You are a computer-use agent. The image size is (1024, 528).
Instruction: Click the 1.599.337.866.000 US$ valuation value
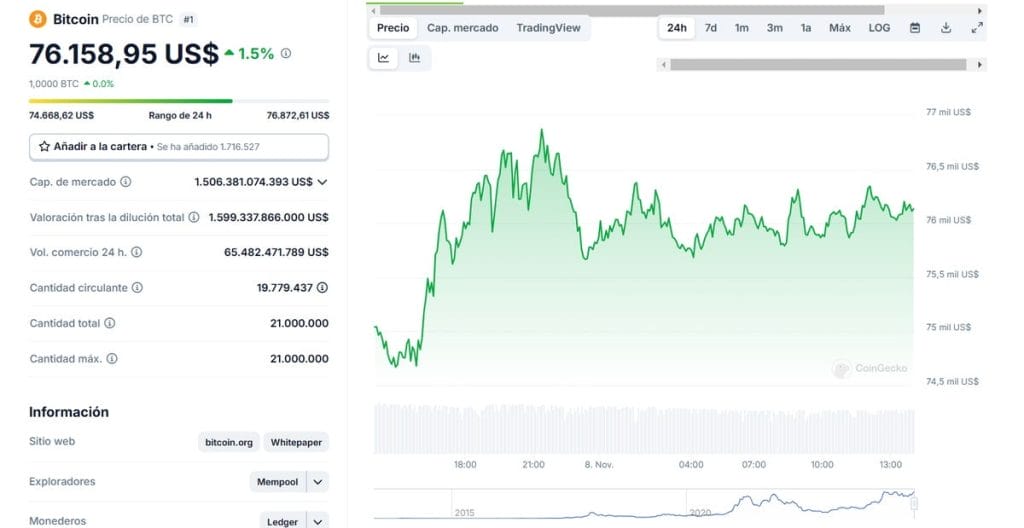pos(268,217)
